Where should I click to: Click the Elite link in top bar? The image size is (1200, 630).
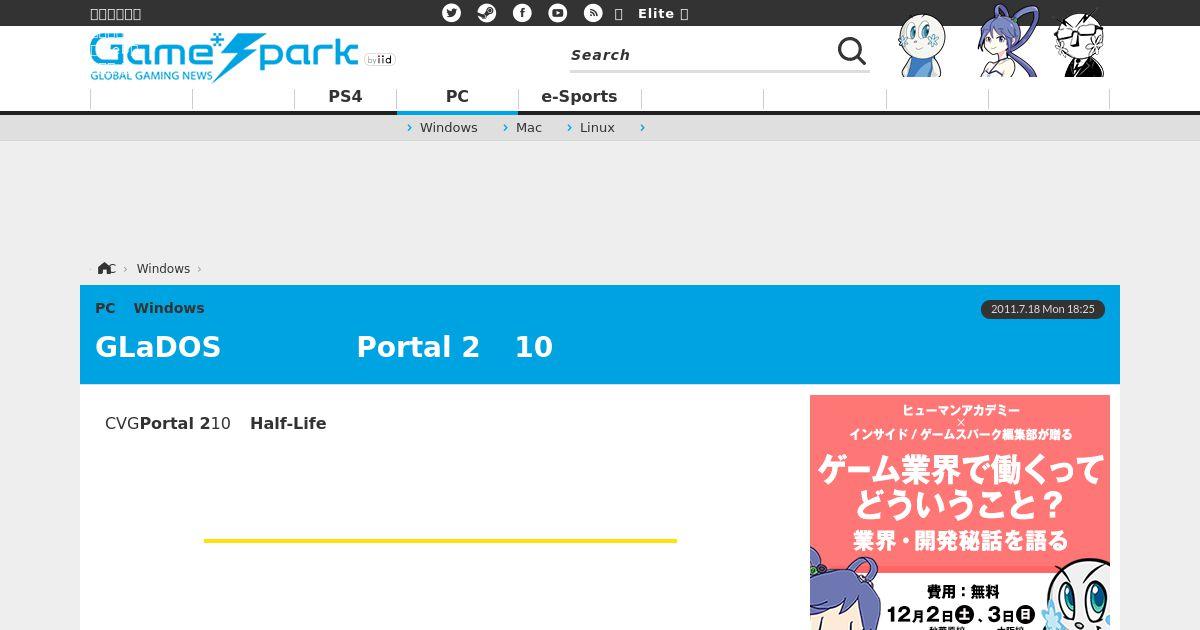click(x=656, y=13)
